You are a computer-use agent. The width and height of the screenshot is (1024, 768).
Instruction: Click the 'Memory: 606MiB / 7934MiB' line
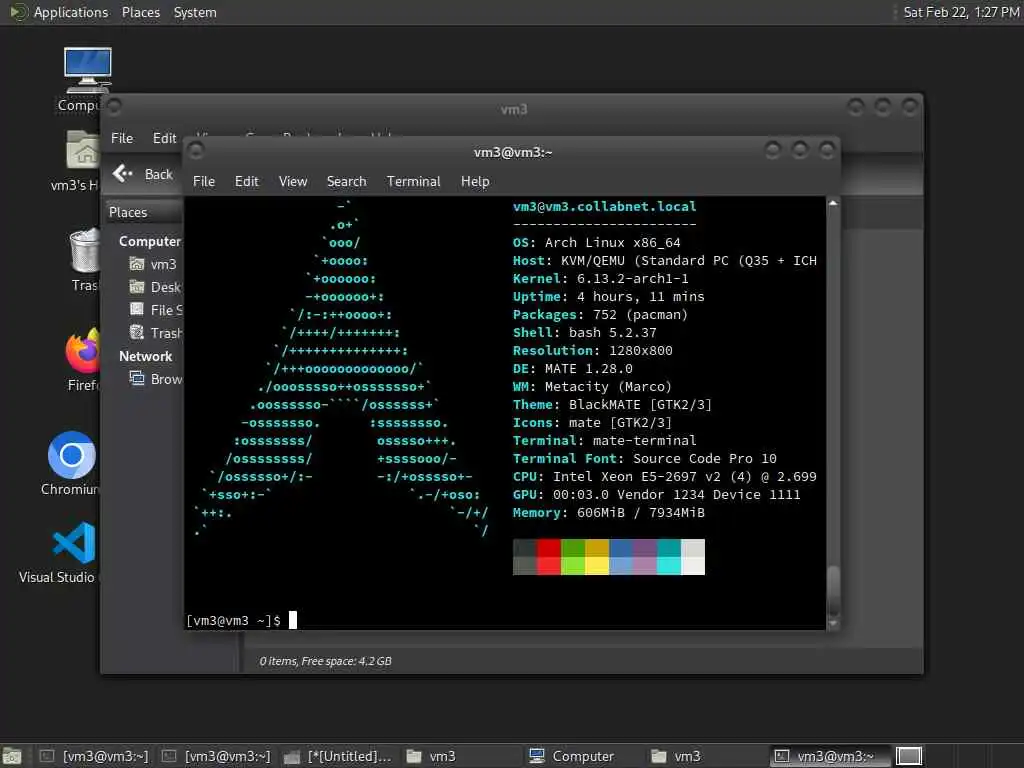609,513
